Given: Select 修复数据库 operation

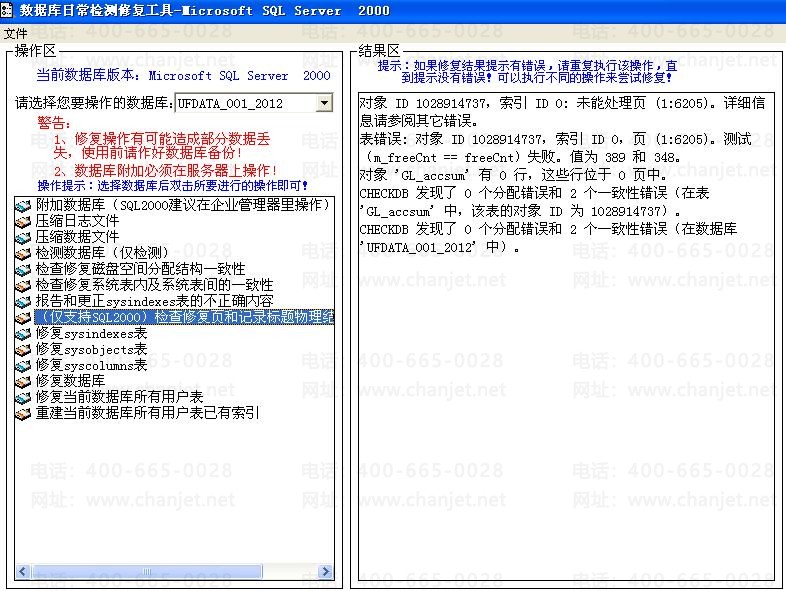Looking at the screenshot, I should tap(70, 381).
